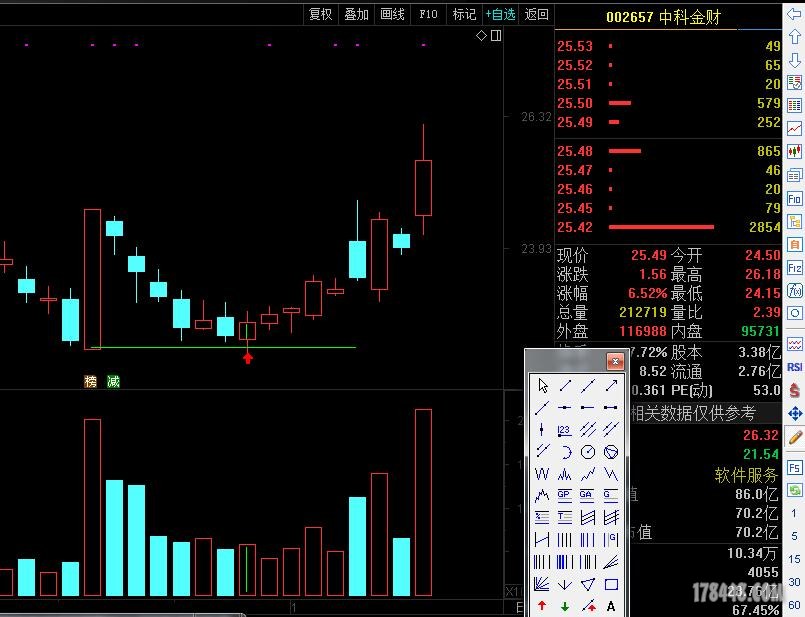805x617 pixels.
Task: Click the 减 marker below the chart
Action: click(113, 381)
